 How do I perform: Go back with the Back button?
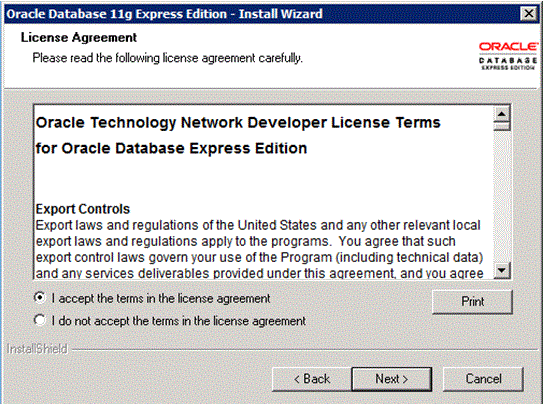(312, 379)
